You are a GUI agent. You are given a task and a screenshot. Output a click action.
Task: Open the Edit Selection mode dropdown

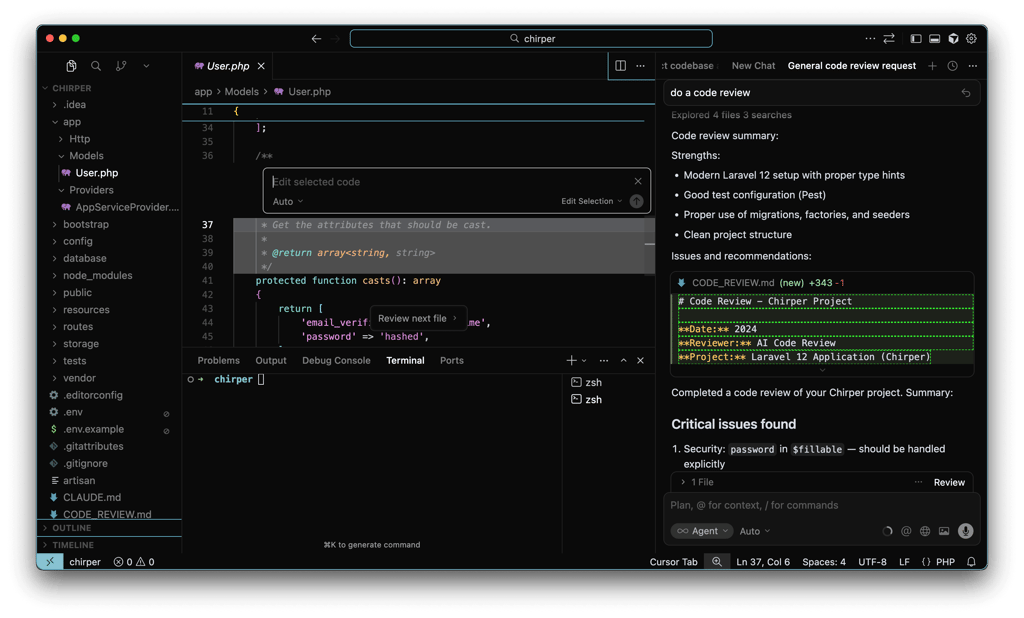[592, 201]
